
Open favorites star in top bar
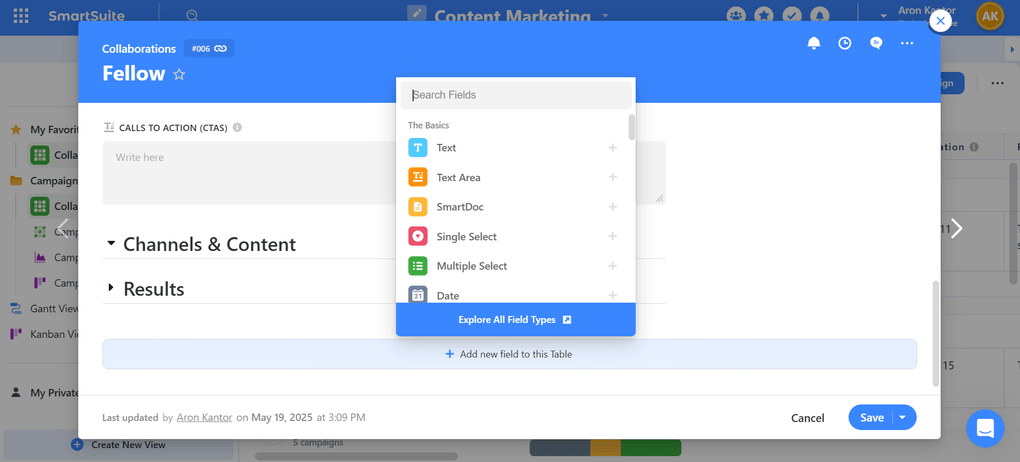pos(764,16)
